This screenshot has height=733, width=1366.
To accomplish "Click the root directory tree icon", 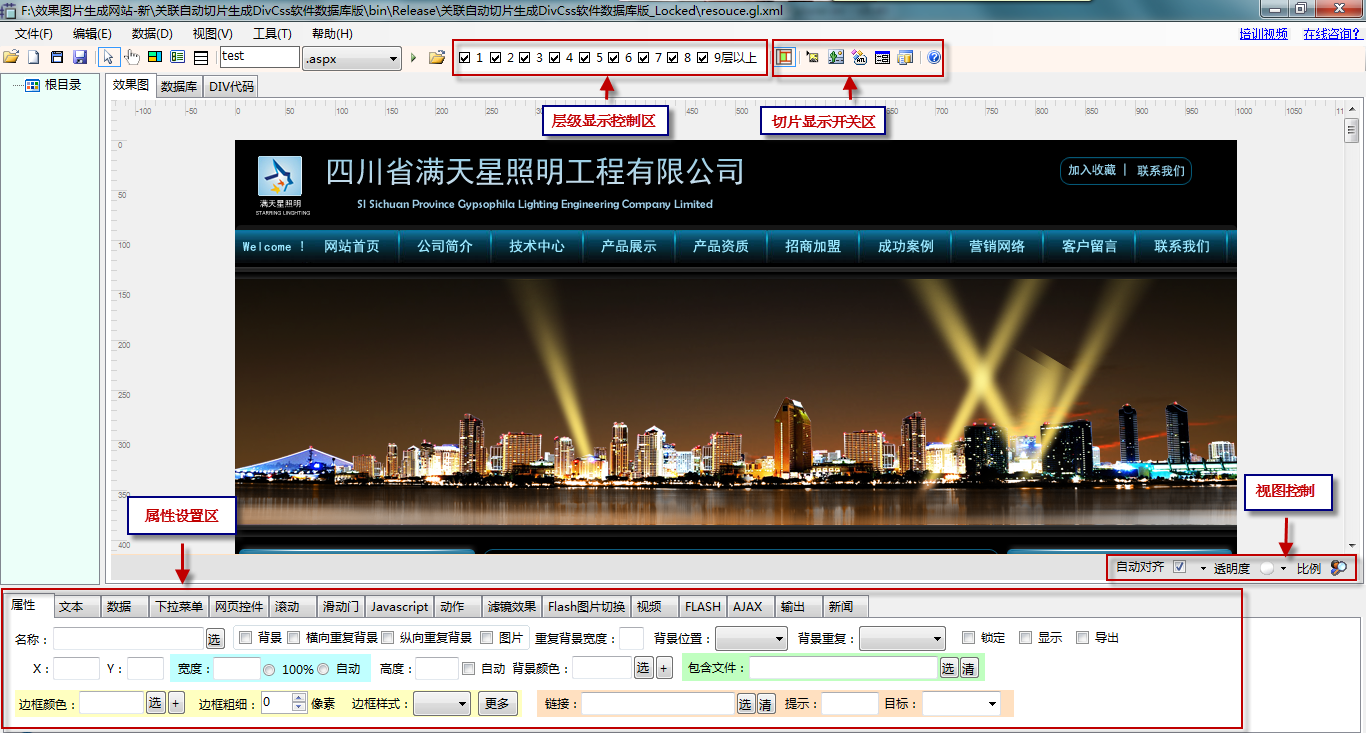I will (32, 86).
